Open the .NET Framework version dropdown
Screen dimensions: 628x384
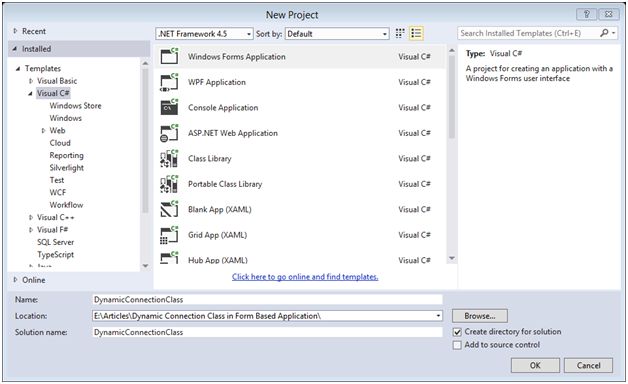pos(204,34)
